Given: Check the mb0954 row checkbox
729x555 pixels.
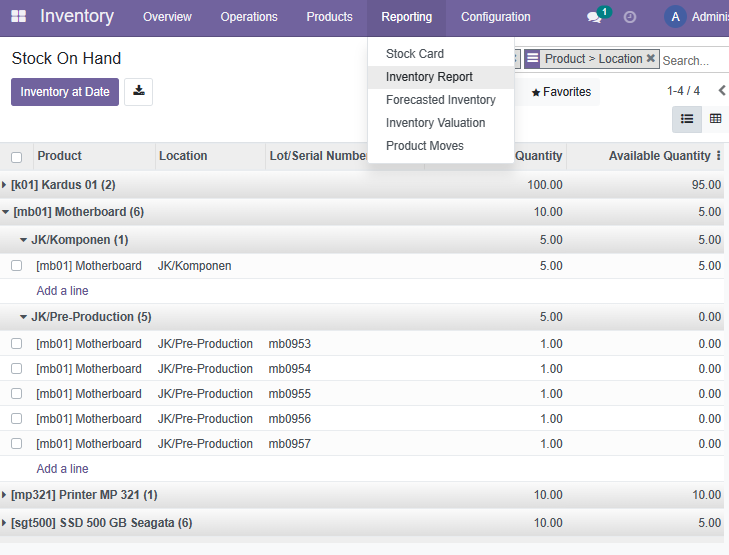Looking at the screenshot, I should click(x=17, y=369).
